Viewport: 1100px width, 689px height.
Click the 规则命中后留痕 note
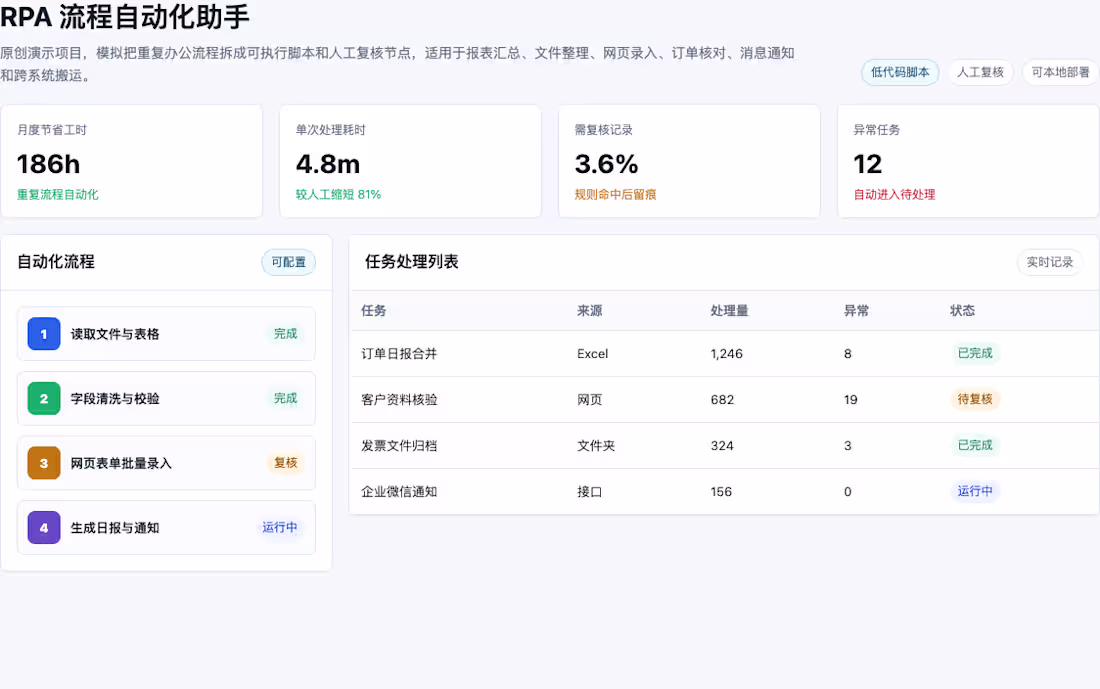(615, 194)
